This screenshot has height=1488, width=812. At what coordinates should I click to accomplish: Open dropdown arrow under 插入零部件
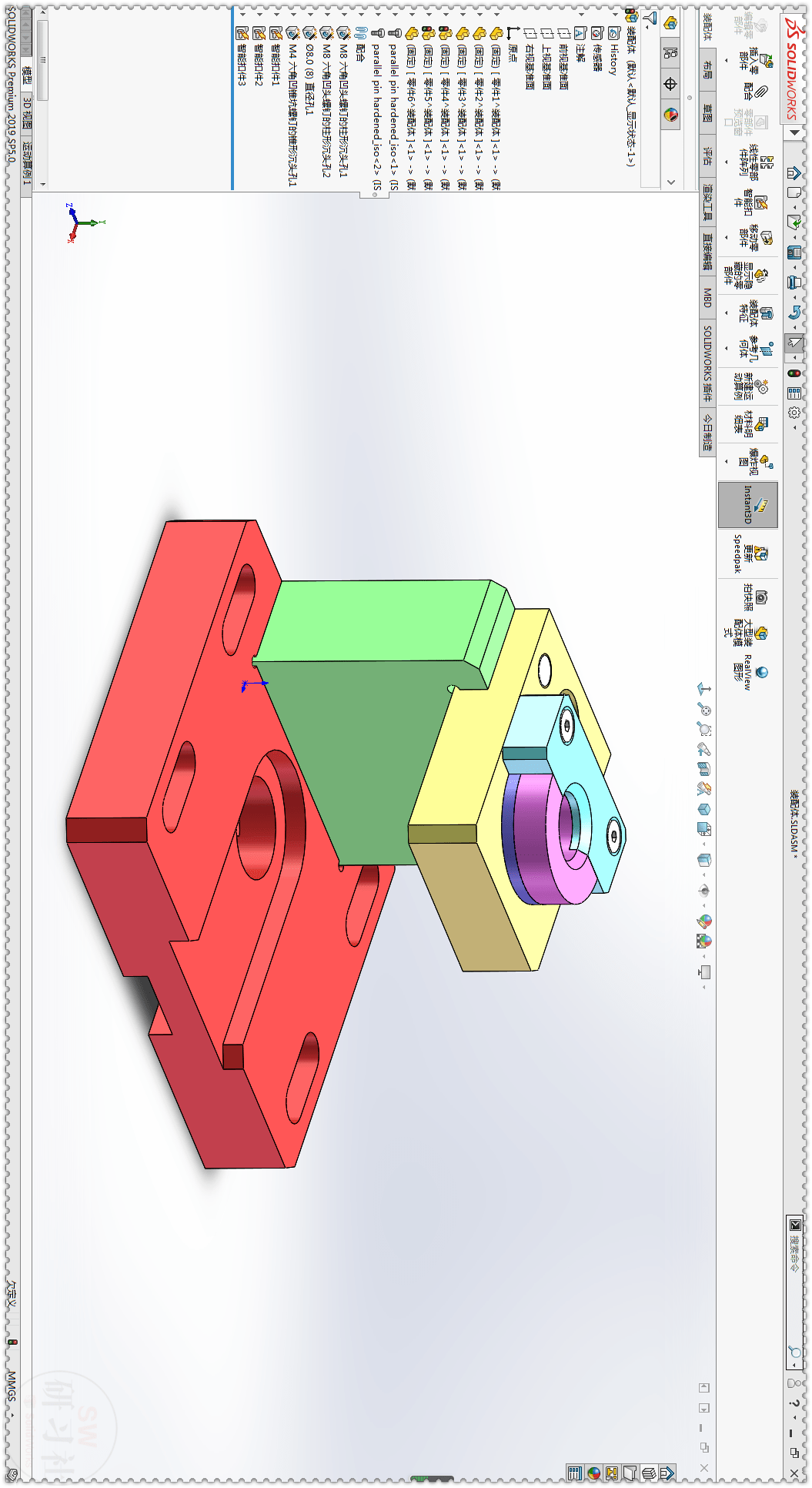tap(727, 60)
